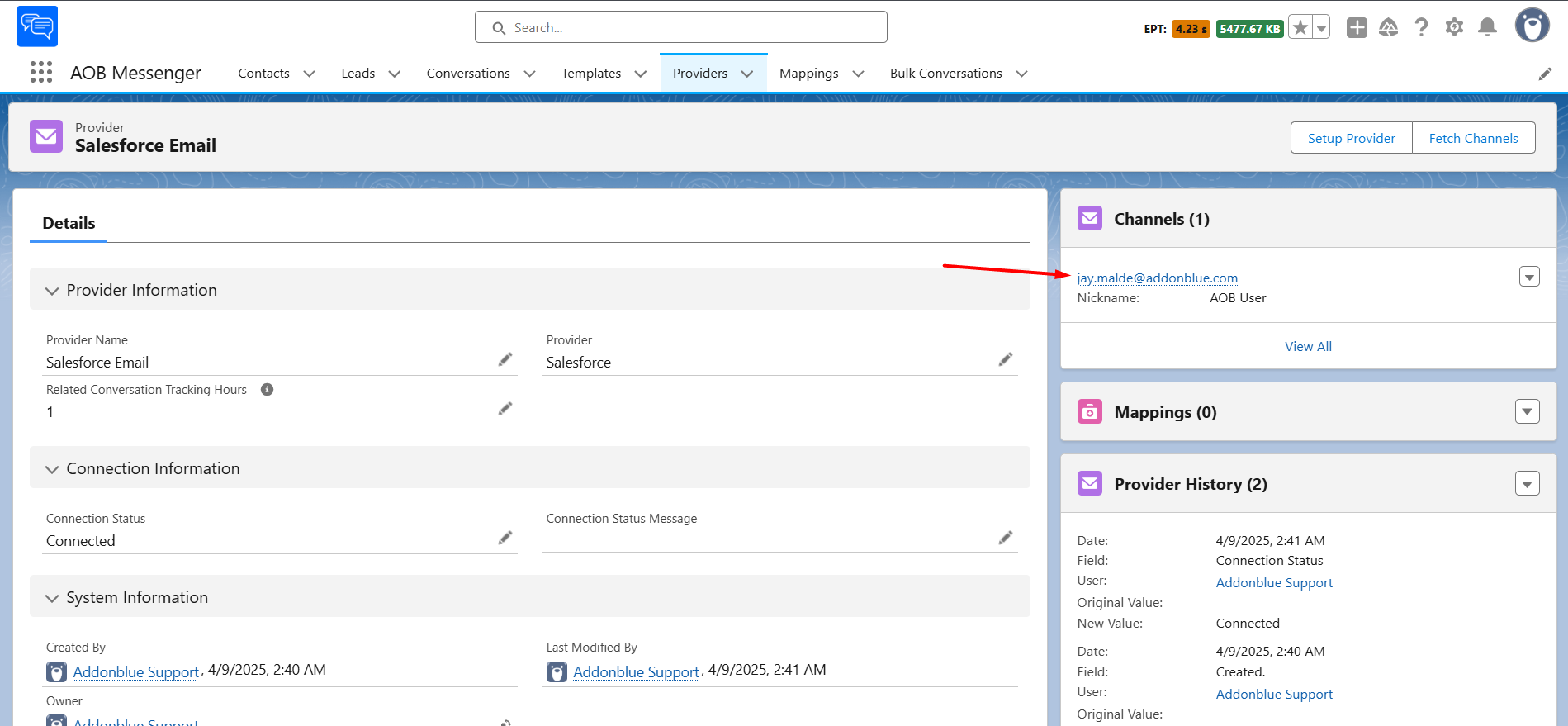1568x726 pixels.
Task: Edit the Provider field pencil
Action: [x=1006, y=359]
